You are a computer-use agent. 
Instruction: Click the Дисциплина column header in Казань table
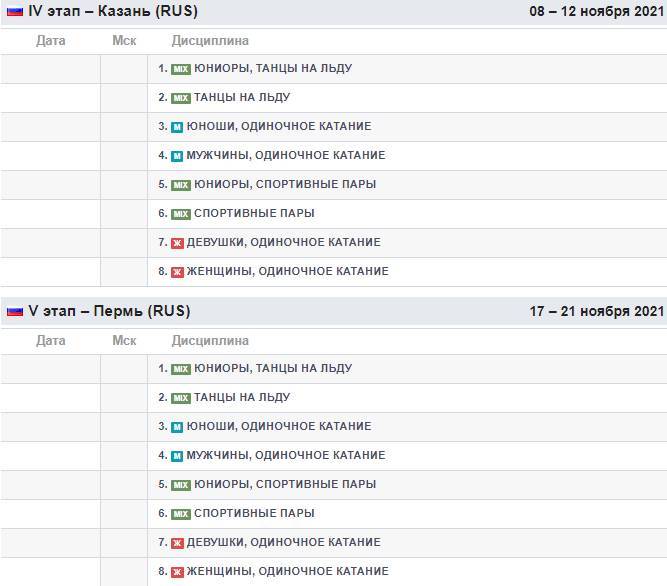point(210,41)
